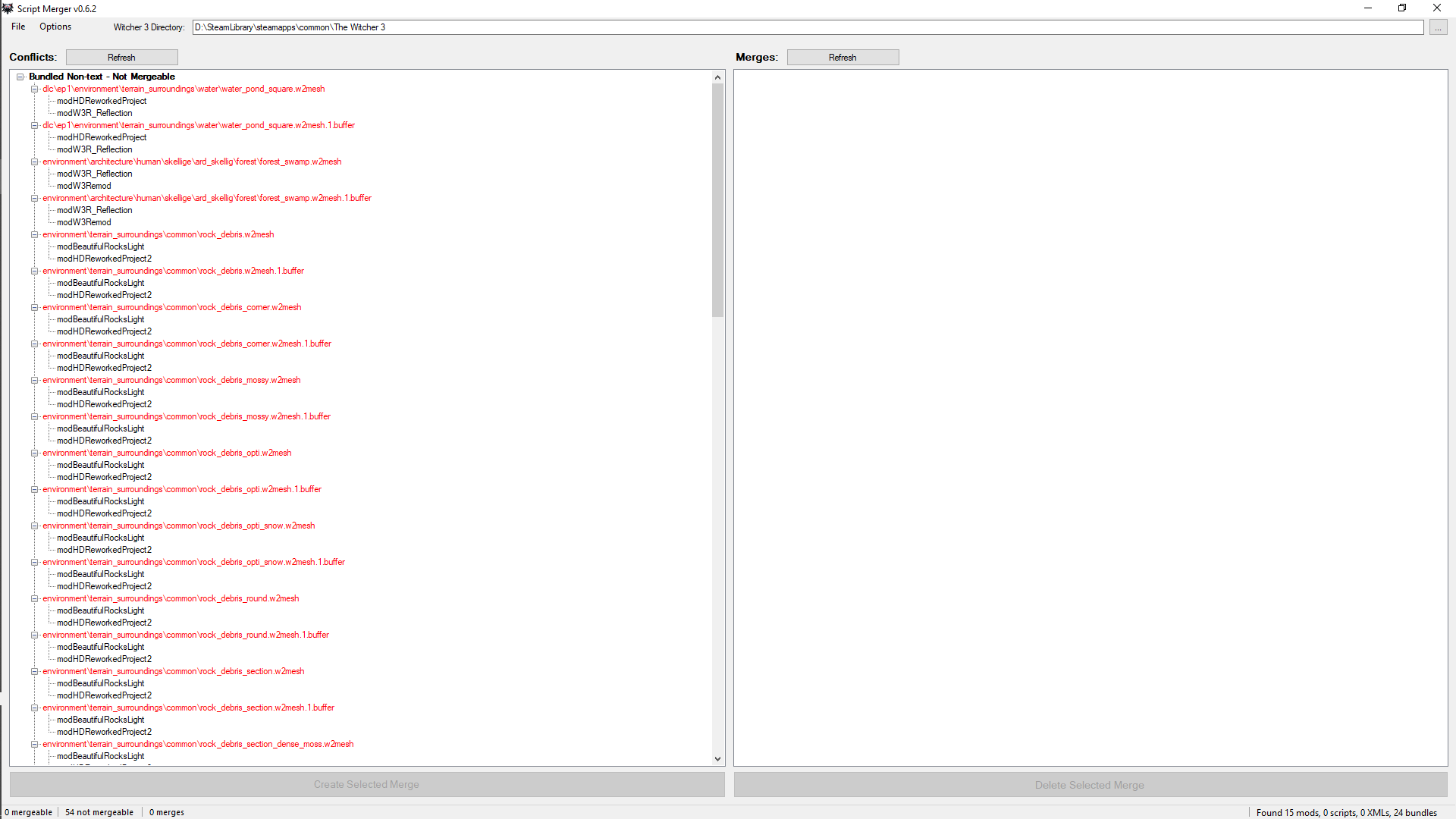Open the Options menu
Viewport: 1456px width, 819px height.
pos(55,27)
